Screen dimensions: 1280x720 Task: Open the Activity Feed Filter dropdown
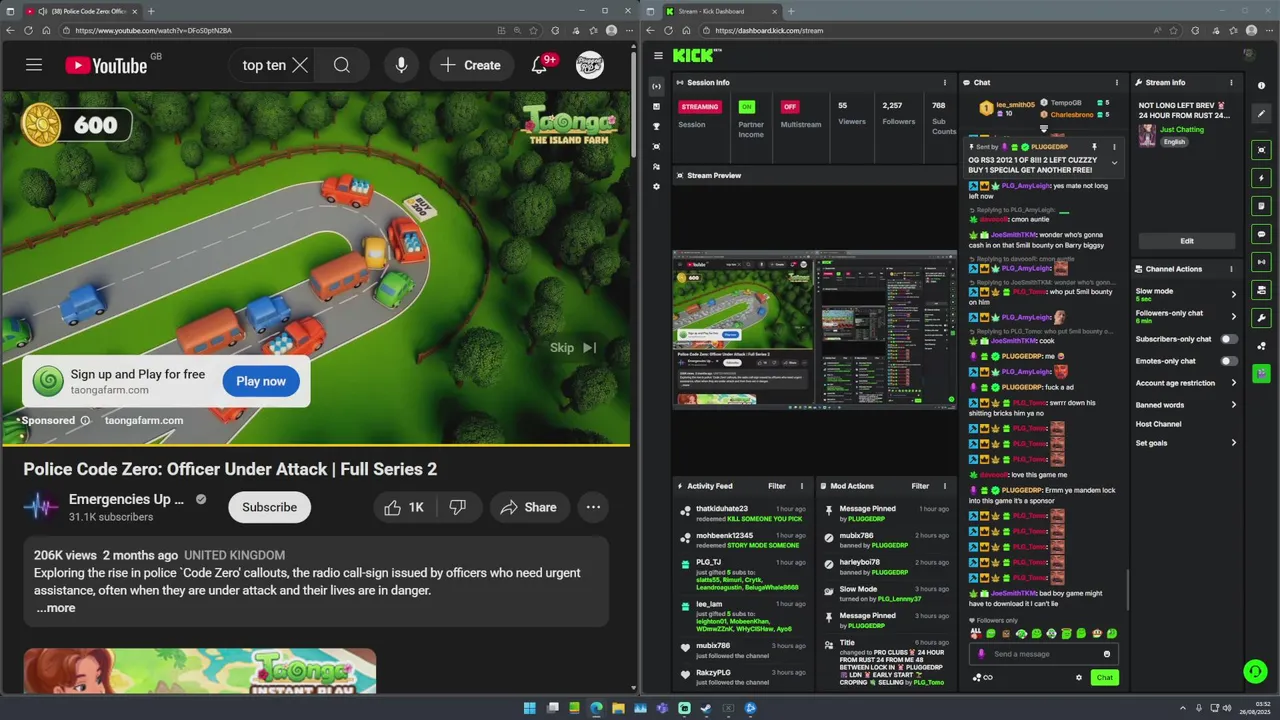point(777,486)
